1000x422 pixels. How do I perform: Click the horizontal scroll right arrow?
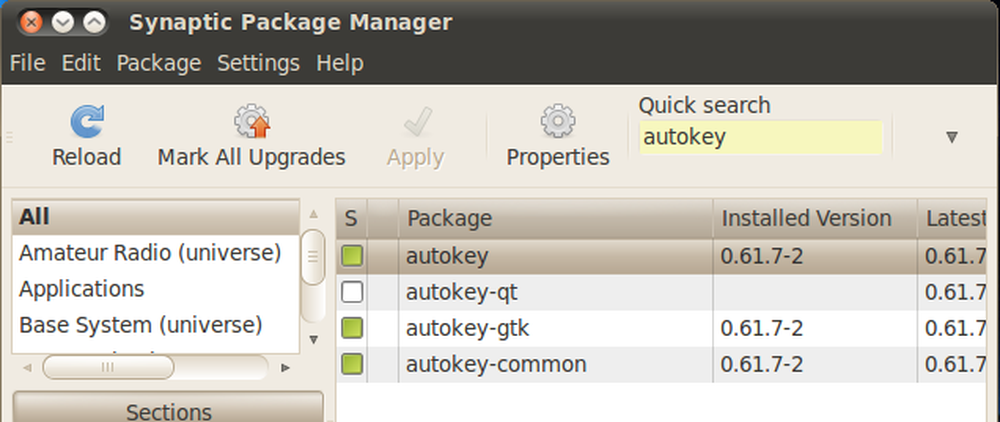[286, 368]
